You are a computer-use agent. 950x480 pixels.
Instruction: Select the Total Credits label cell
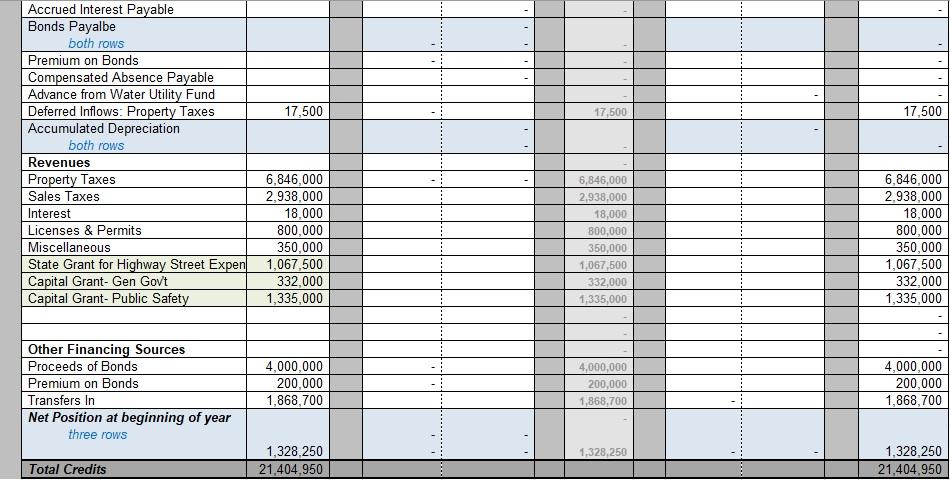point(67,468)
